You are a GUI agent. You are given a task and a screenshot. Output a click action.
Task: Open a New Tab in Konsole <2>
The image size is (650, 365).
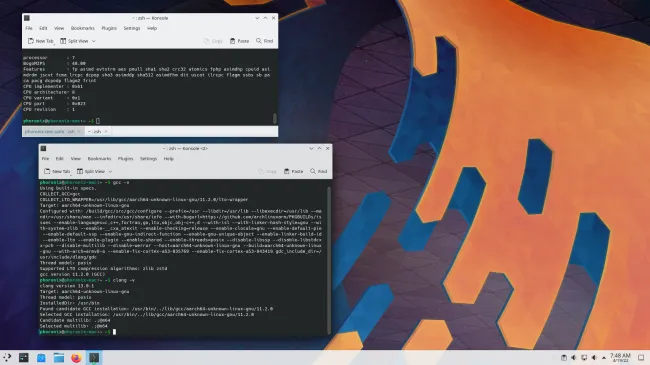(x=57, y=171)
